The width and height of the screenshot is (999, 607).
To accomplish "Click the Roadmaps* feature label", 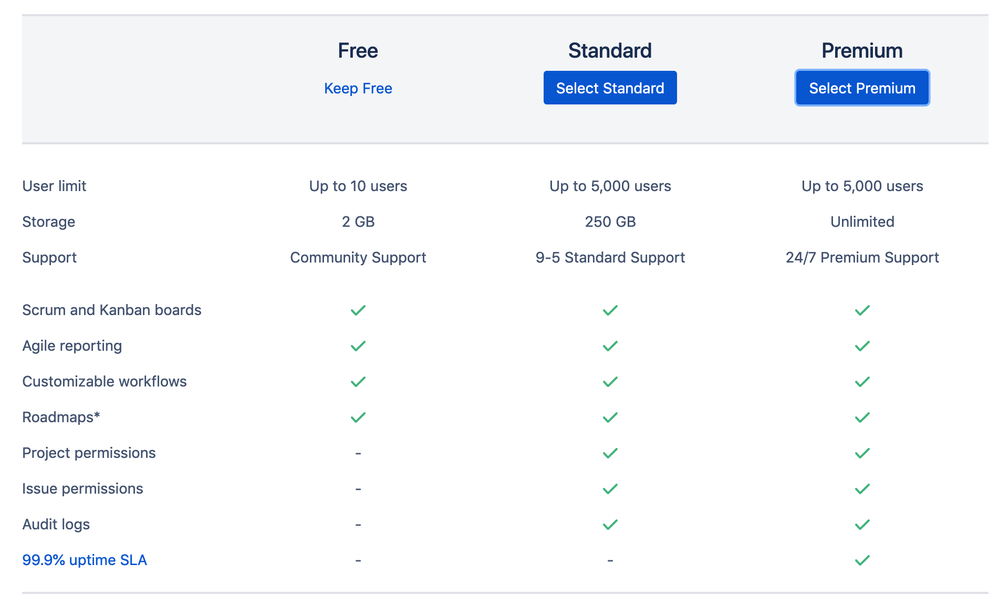I will pos(61,417).
